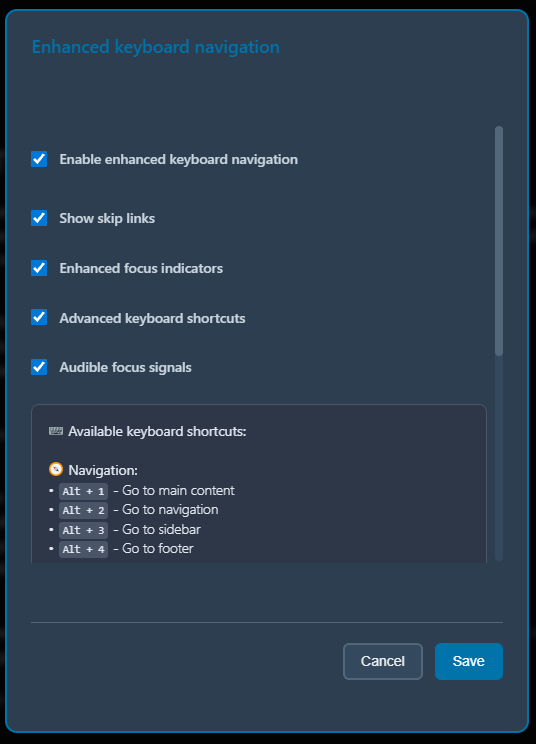
Task: Click the 'Show skip links' label text
Action: pyautogui.click(x=107, y=218)
